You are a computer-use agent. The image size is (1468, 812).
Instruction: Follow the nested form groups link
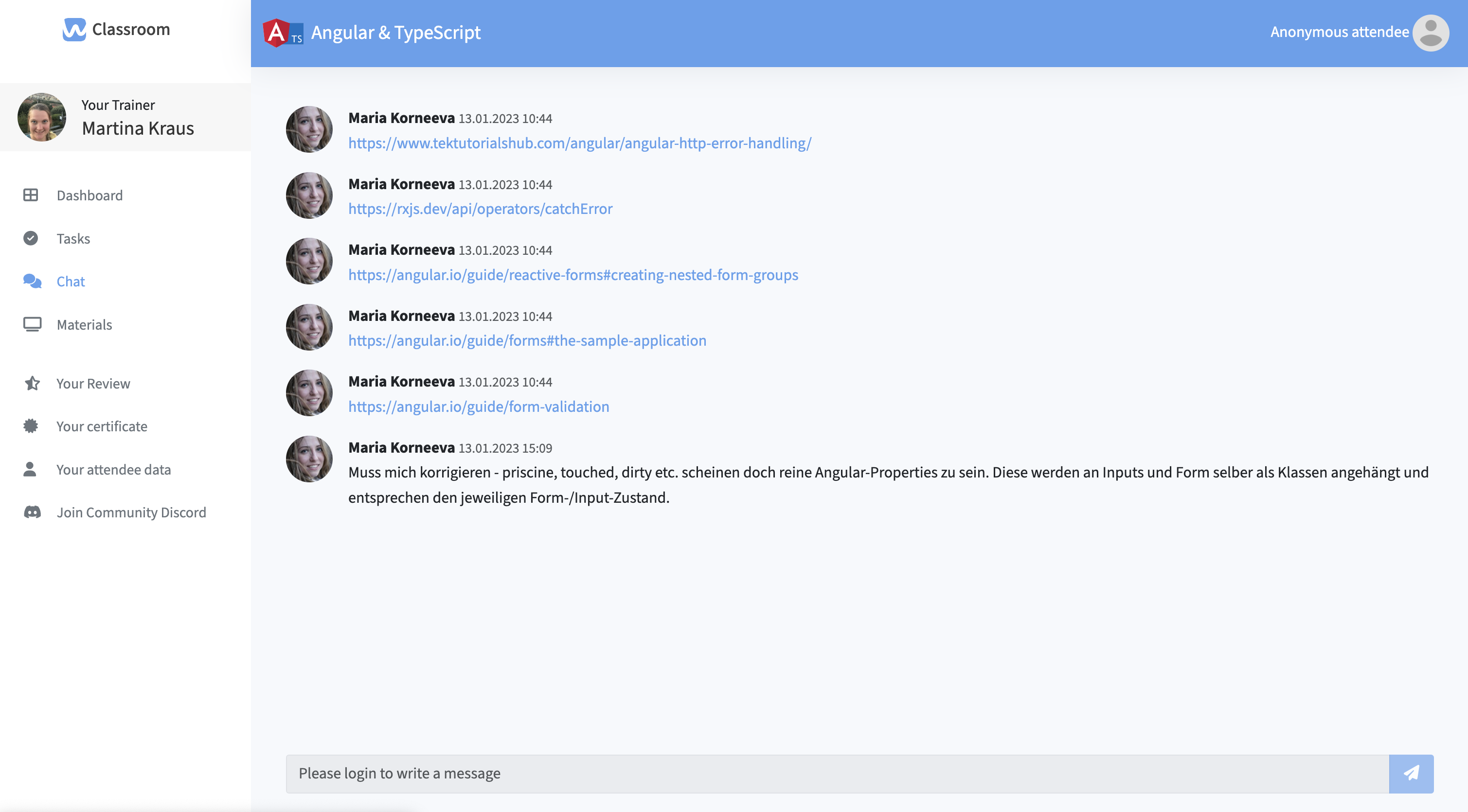pyautogui.click(x=573, y=275)
